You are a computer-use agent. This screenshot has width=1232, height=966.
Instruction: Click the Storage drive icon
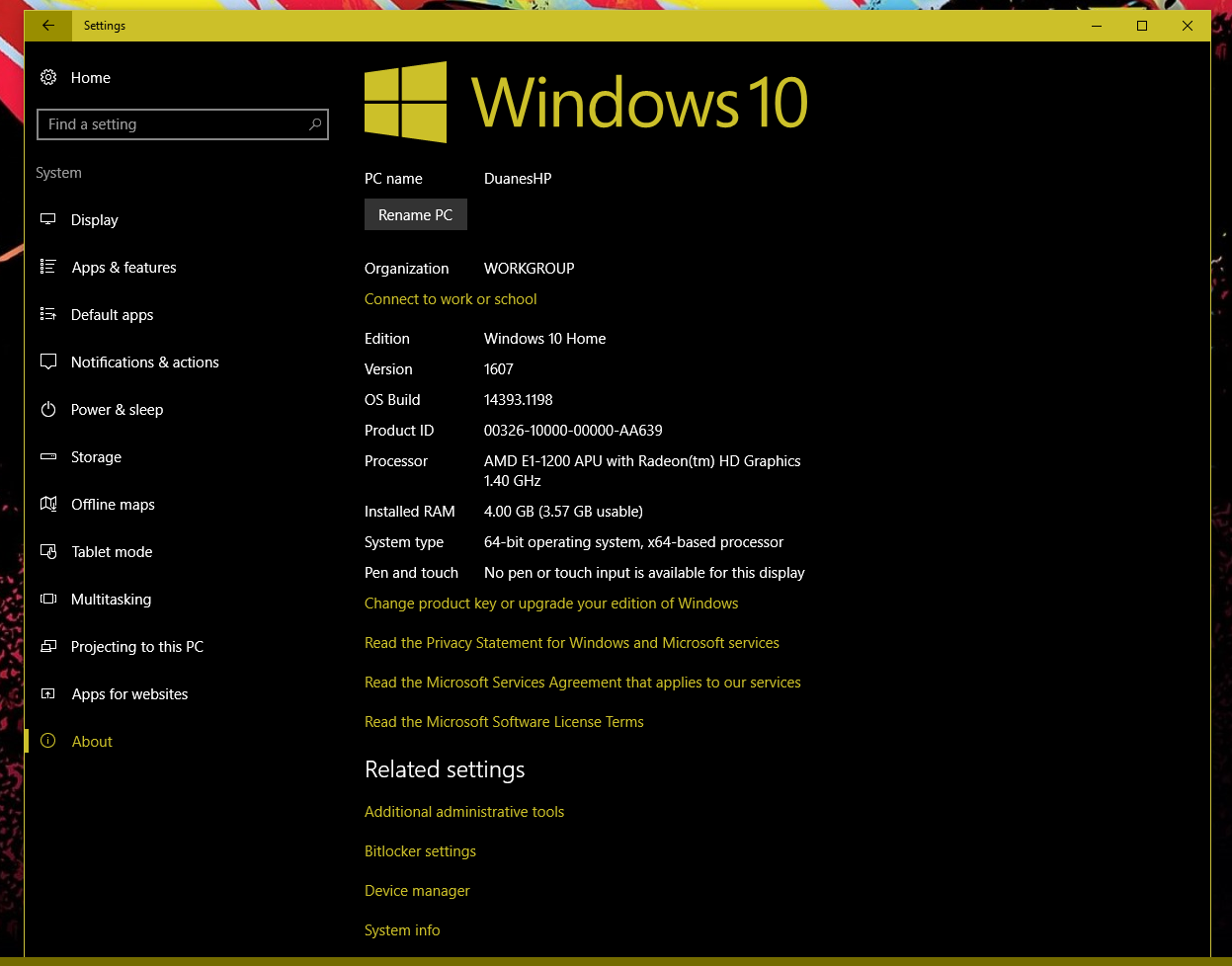(x=47, y=456)
